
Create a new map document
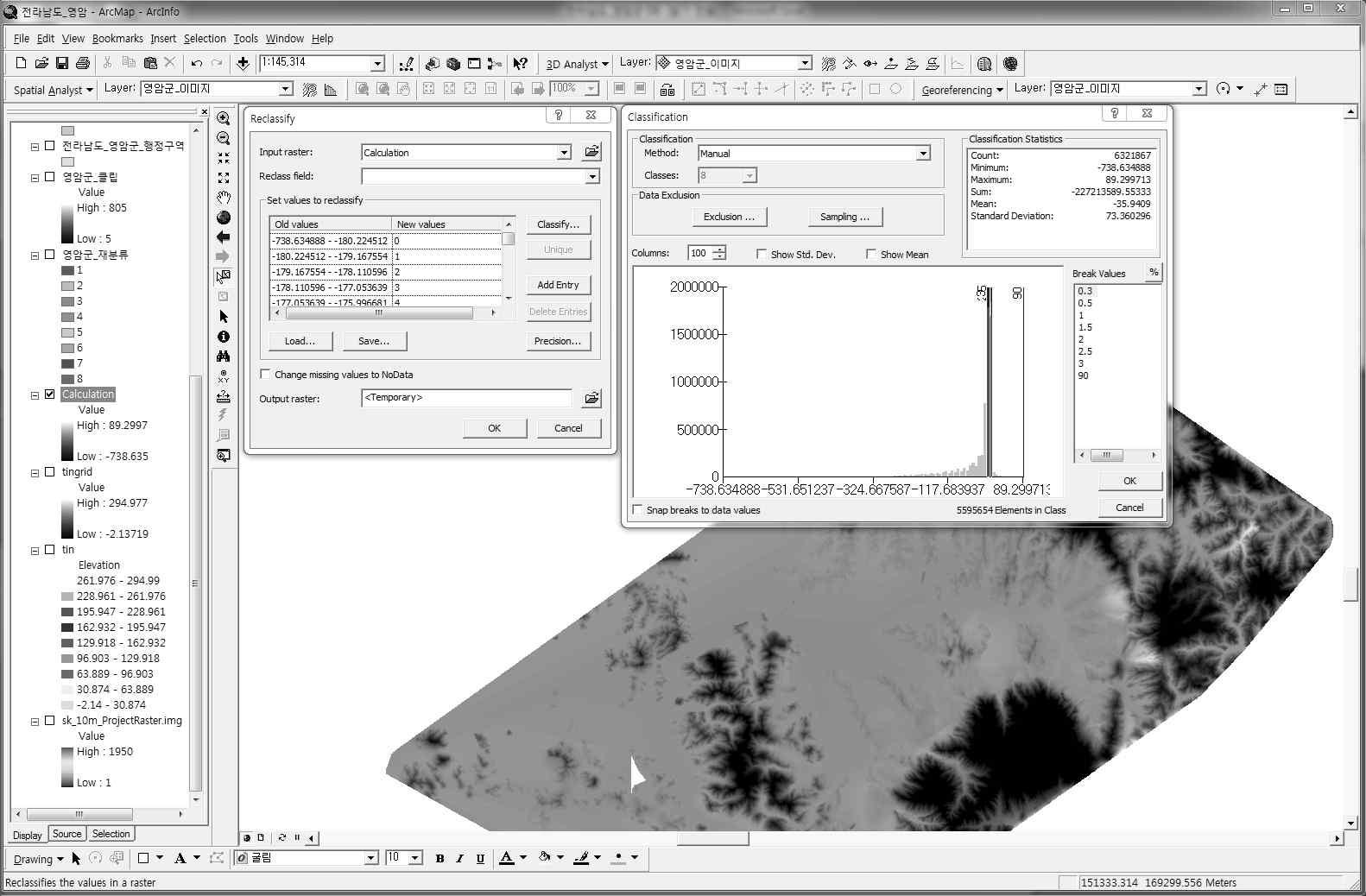point(21,63)
